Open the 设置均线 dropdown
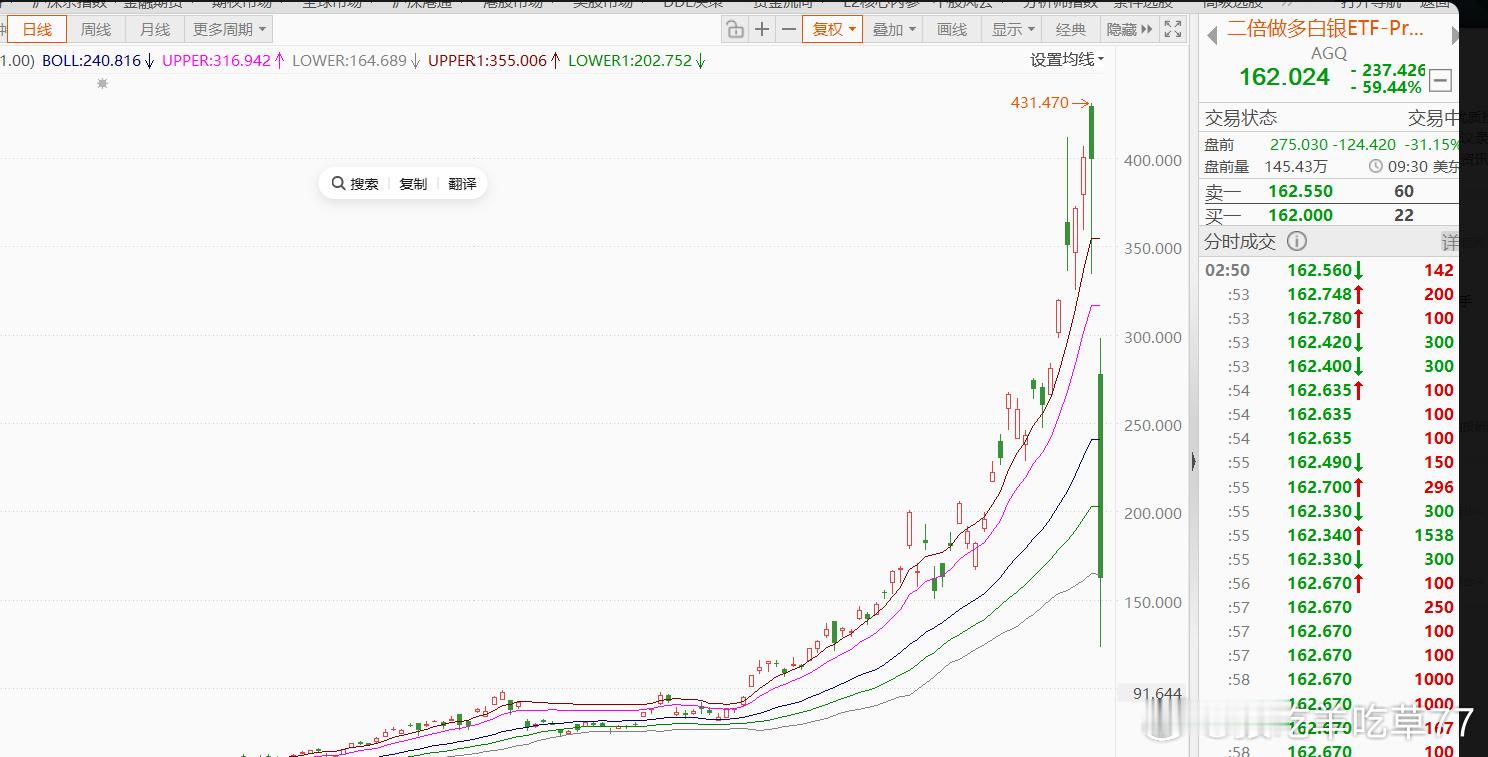 pyautogui.click(x=1067, y=60)
